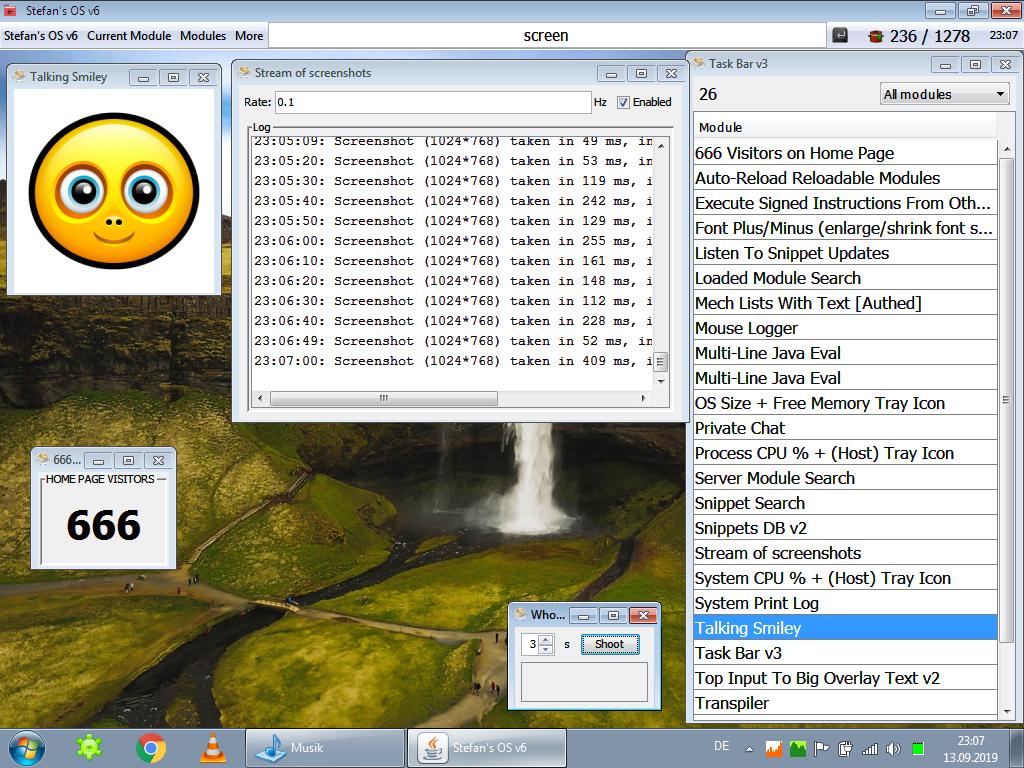Screen dimensions: 1024x768
Task: Click the orange CPU graph tray icon
Action: (773, 748)
